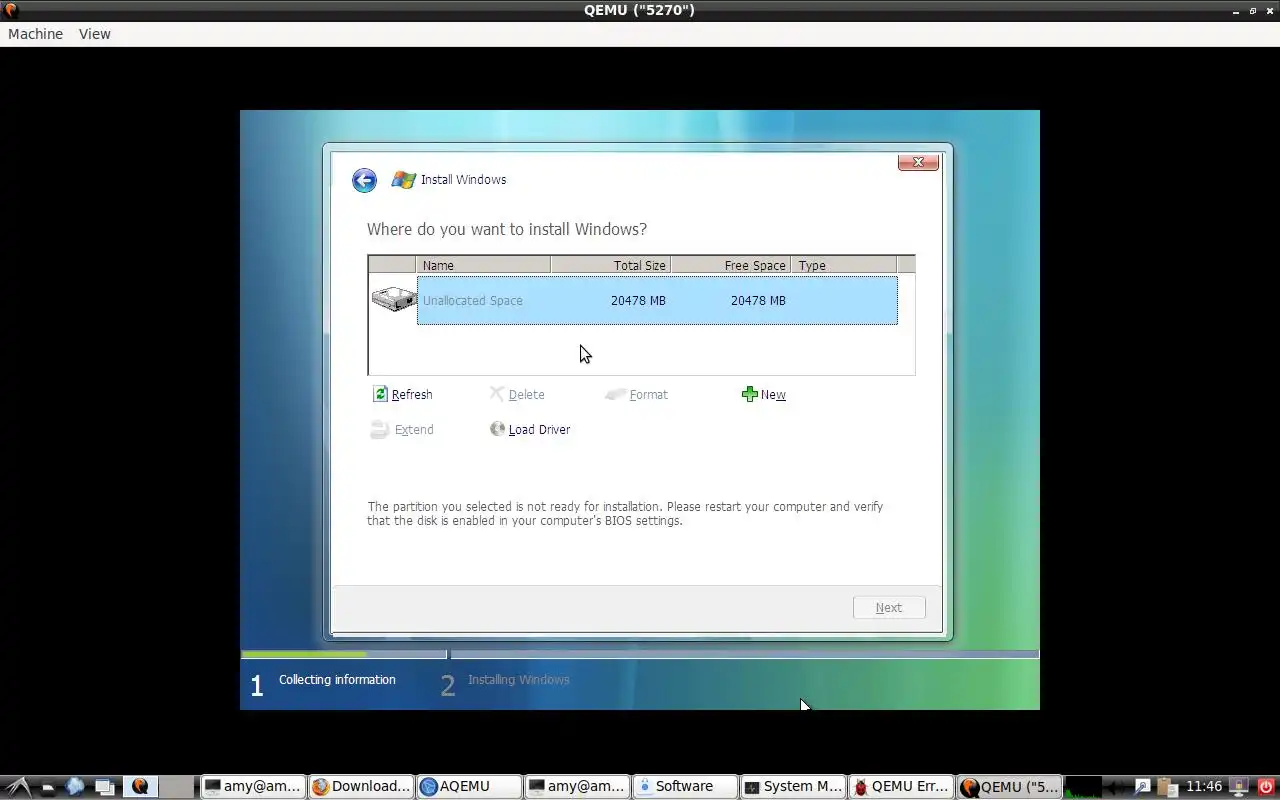Open the View menu

click(95, 34)
